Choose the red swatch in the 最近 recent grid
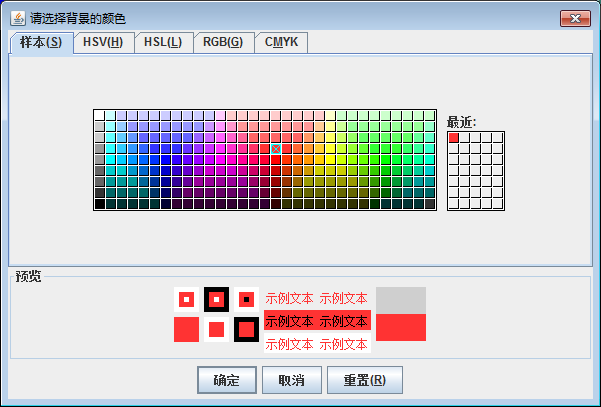 [453, 138]
